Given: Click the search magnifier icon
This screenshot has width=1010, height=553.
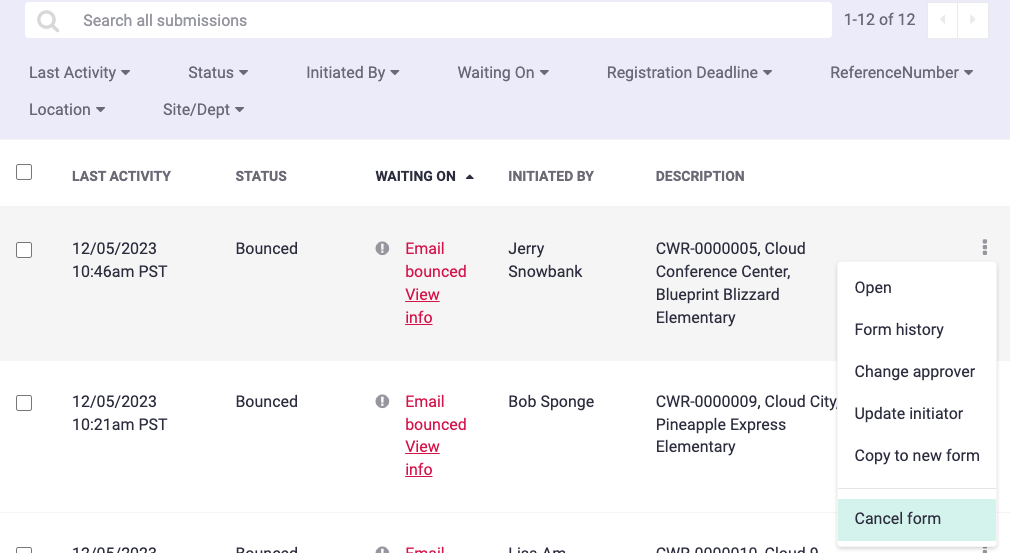Looking at the screenshot, I should 47,21.
